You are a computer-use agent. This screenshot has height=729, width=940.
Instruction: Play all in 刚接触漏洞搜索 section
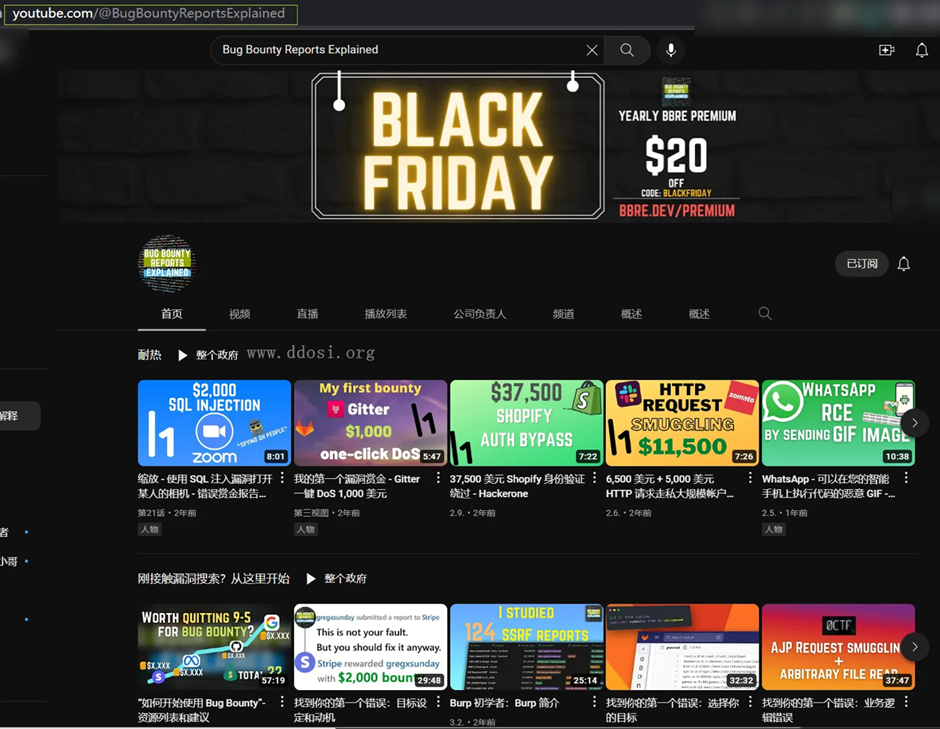[x=336, y=579]
